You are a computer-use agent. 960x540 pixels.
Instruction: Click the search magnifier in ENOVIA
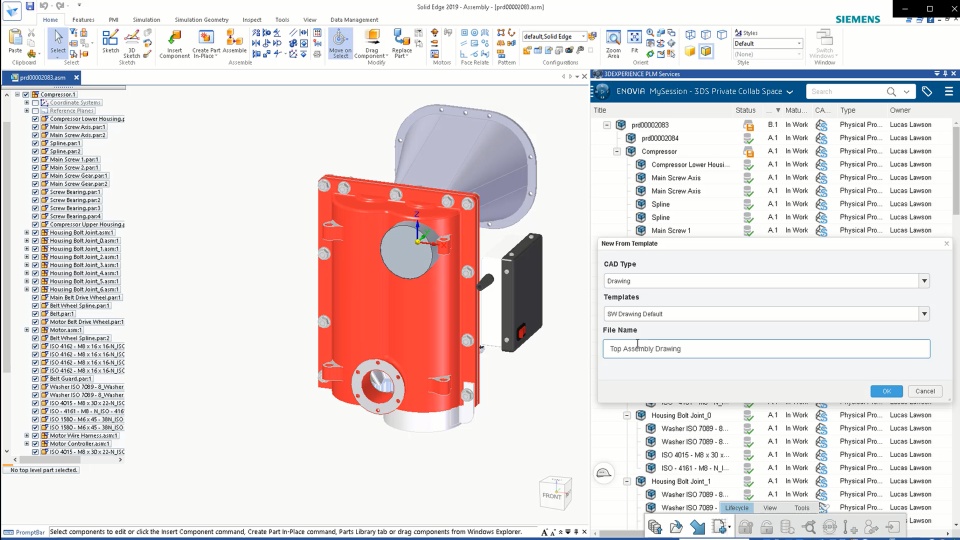pyautogui.click(x=891, y=91)
